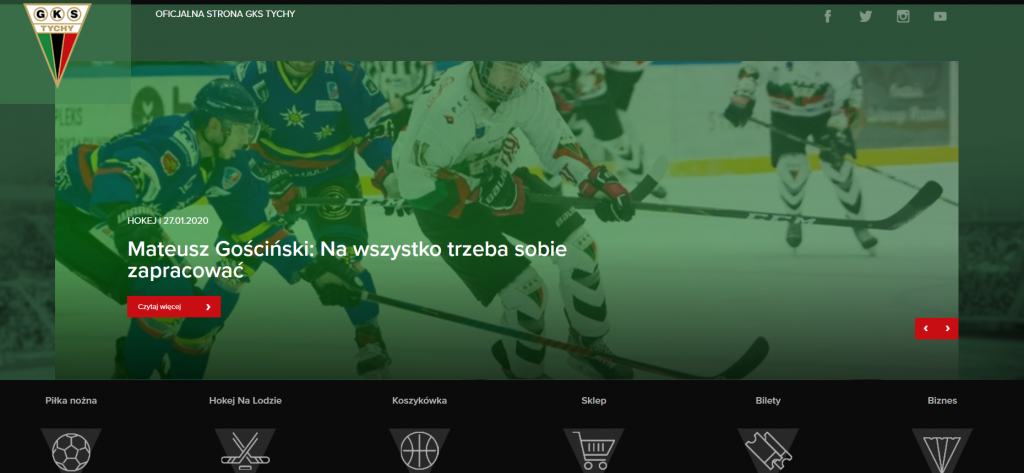Screen dimensions: 1024x473
Task: Open the Instagram profile icon
Action: 903,16
